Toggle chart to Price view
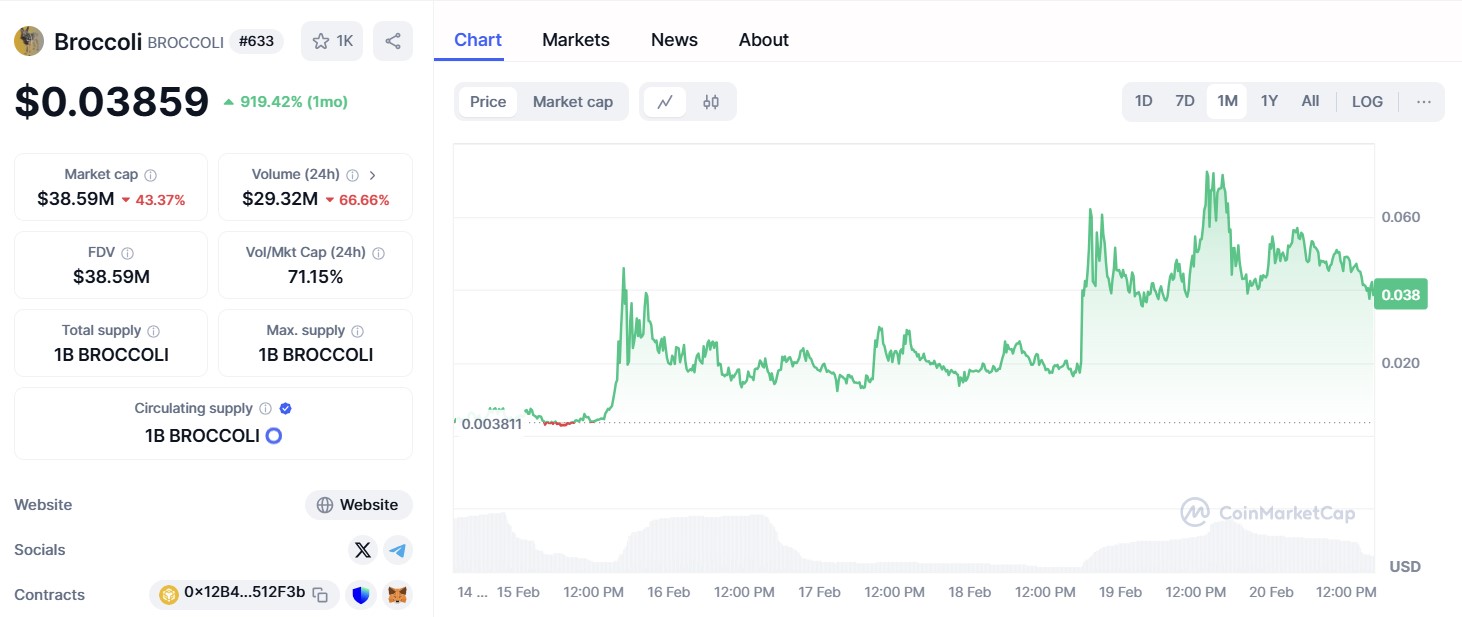Screen dimensions: 1462x617 pyautogui.click(x=488, y=102)
